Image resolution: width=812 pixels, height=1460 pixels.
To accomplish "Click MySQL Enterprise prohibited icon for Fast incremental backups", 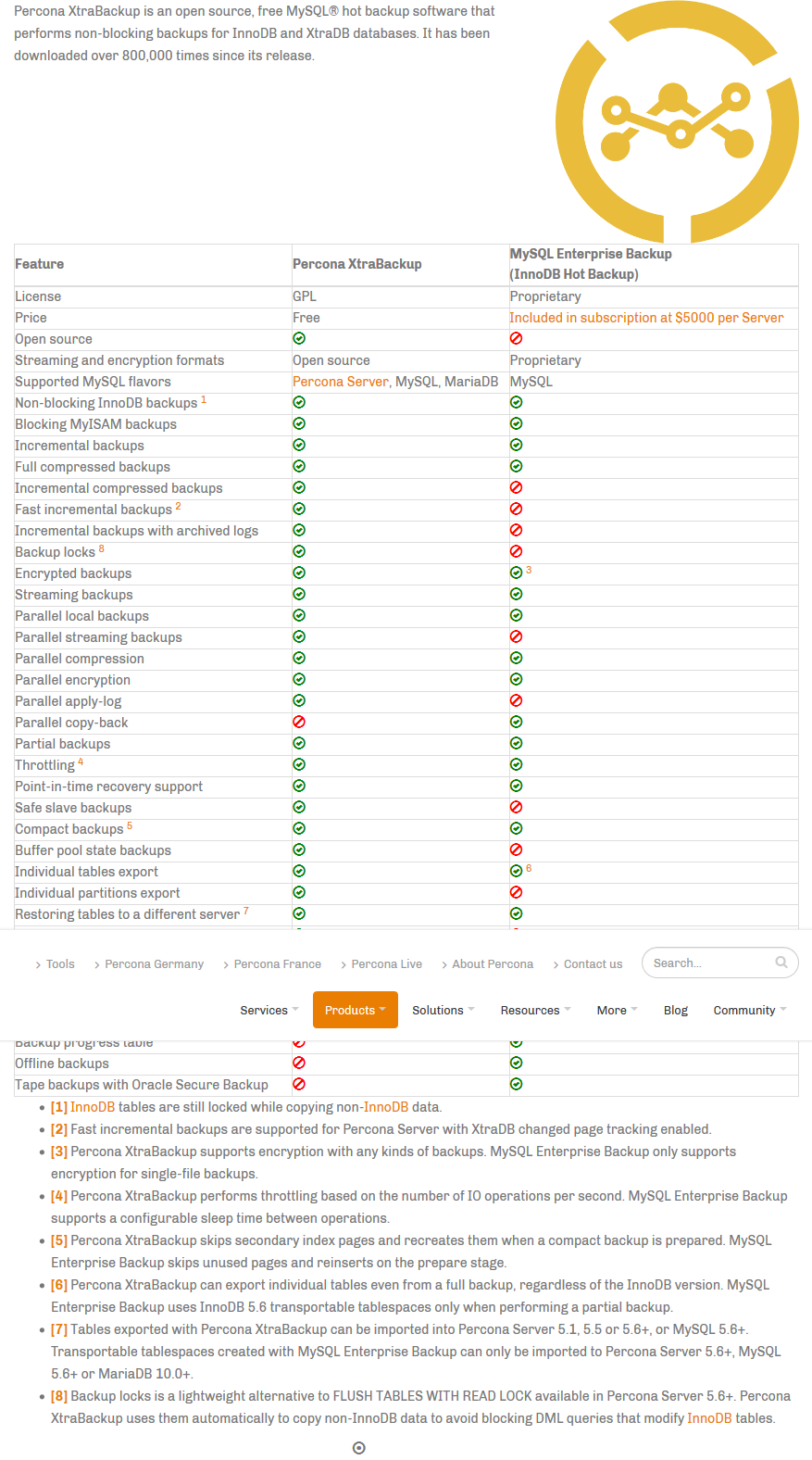I will (x=516, y=509).
